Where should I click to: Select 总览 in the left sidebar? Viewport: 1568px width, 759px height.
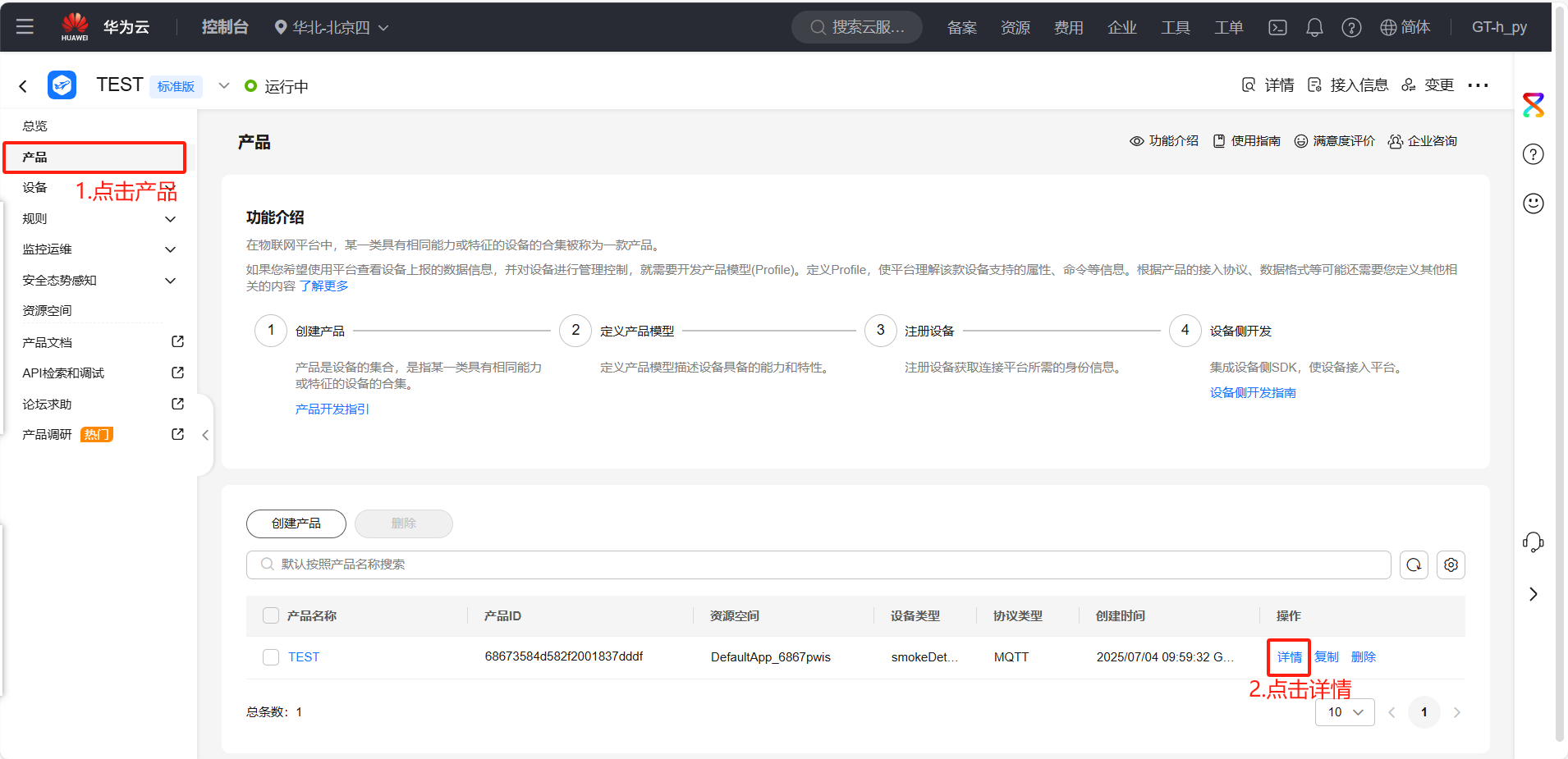[x=34, y=126]
